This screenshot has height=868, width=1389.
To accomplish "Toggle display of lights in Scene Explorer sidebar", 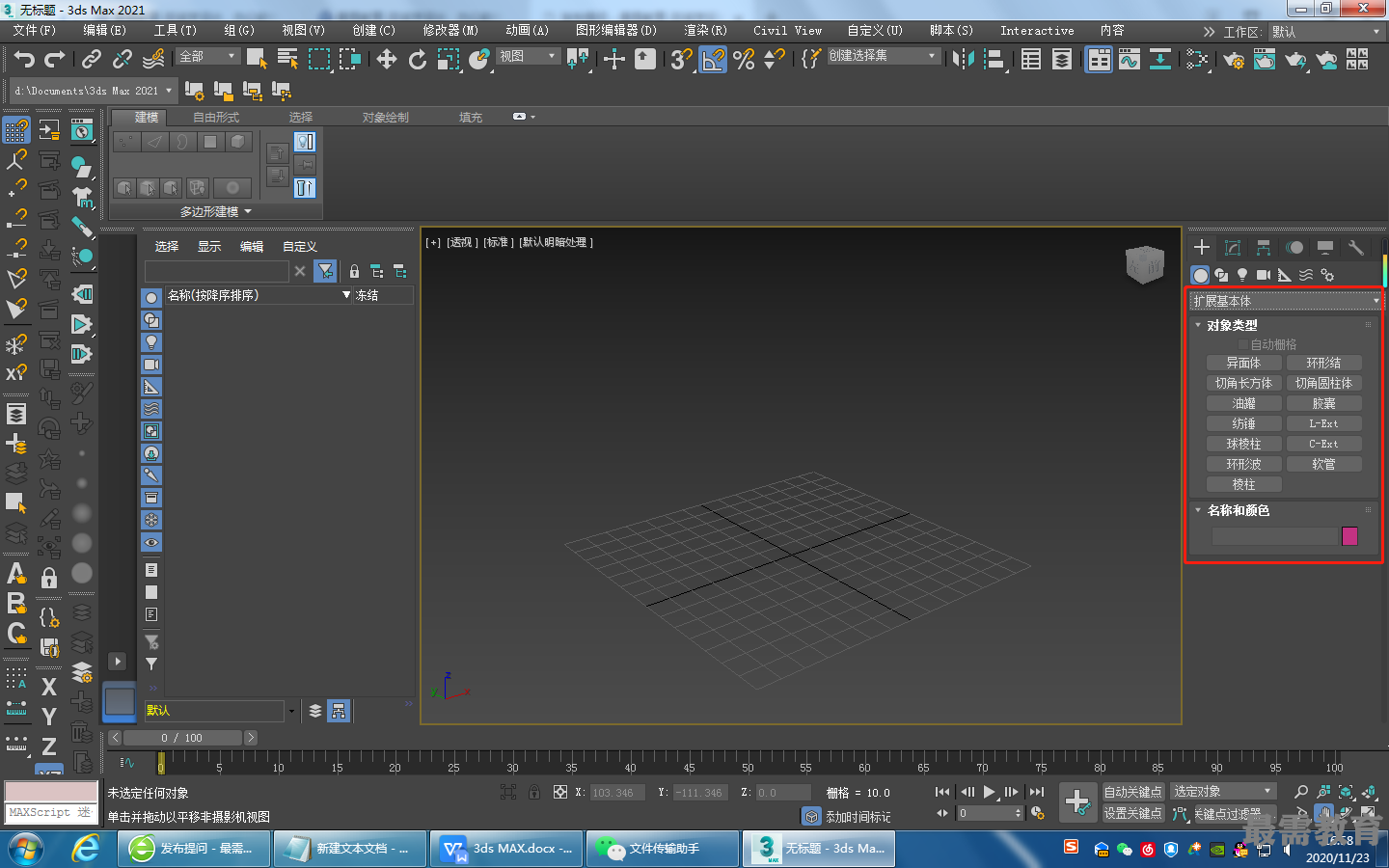I will [x=151, y=342].
